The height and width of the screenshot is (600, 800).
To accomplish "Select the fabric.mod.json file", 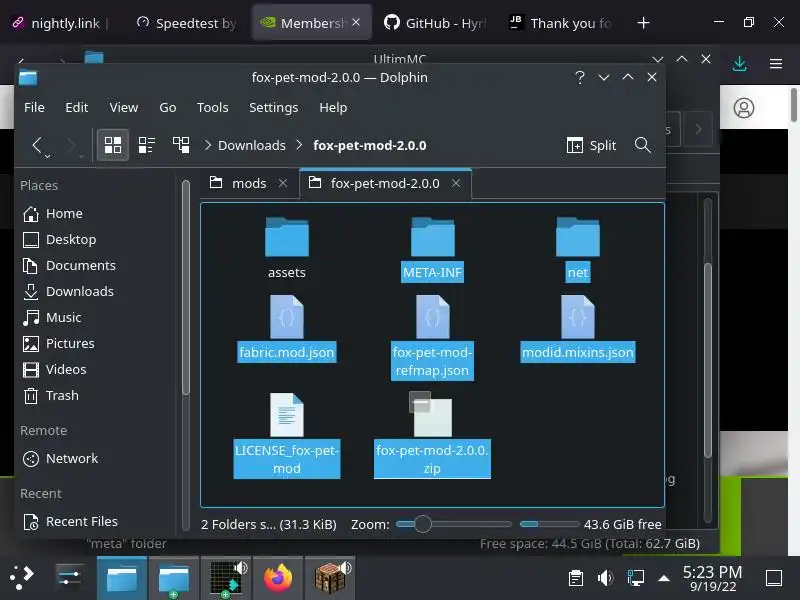I will point(287,328).
